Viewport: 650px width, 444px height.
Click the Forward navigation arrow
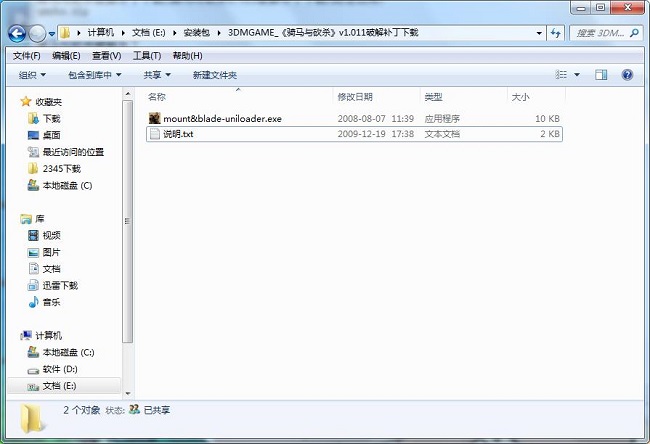pyautogui.click(x=37, y=34)
